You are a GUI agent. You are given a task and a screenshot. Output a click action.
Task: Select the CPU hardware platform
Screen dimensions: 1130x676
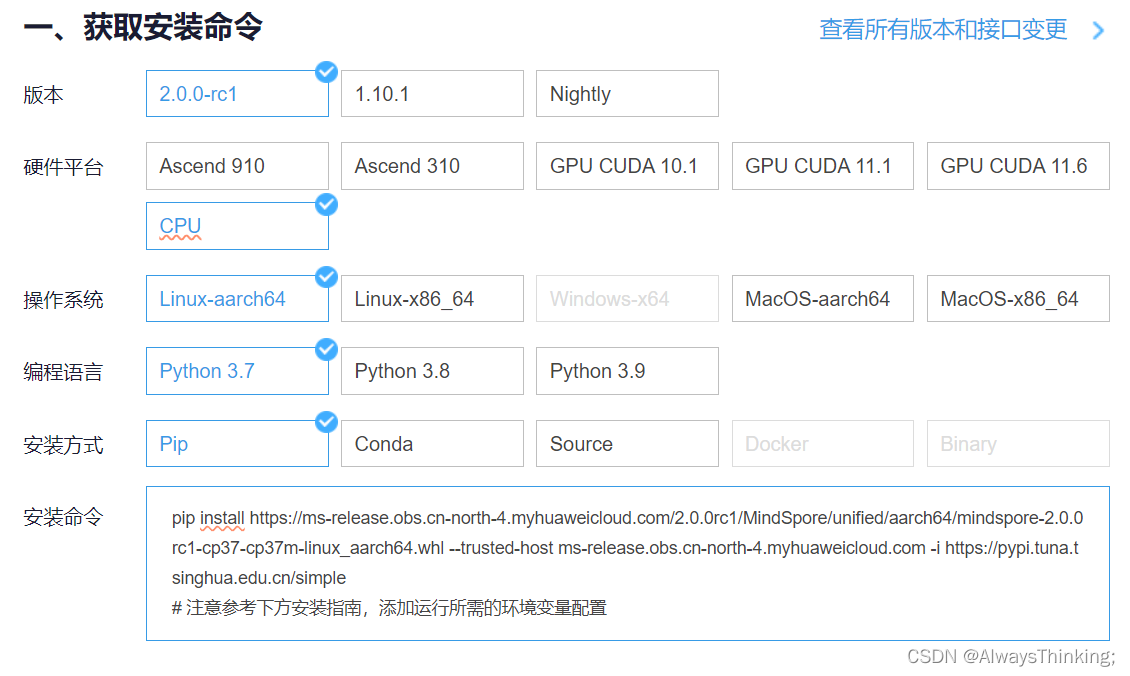(x=237, y=226)
